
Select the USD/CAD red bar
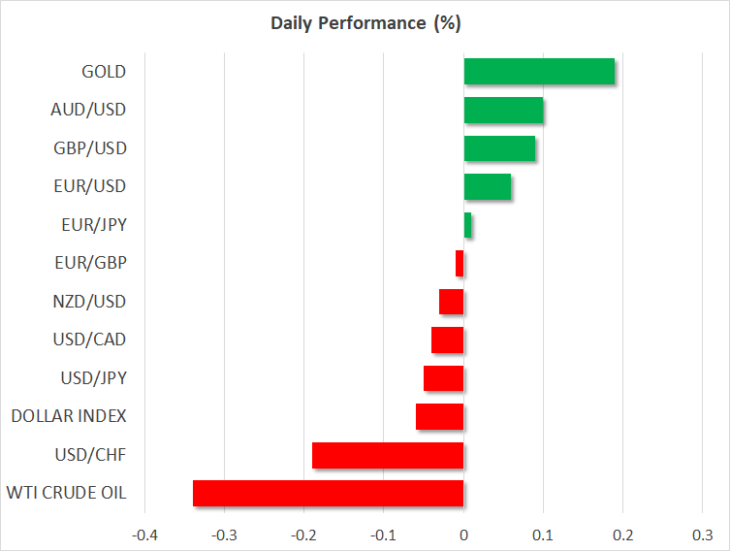coord(447,340)
